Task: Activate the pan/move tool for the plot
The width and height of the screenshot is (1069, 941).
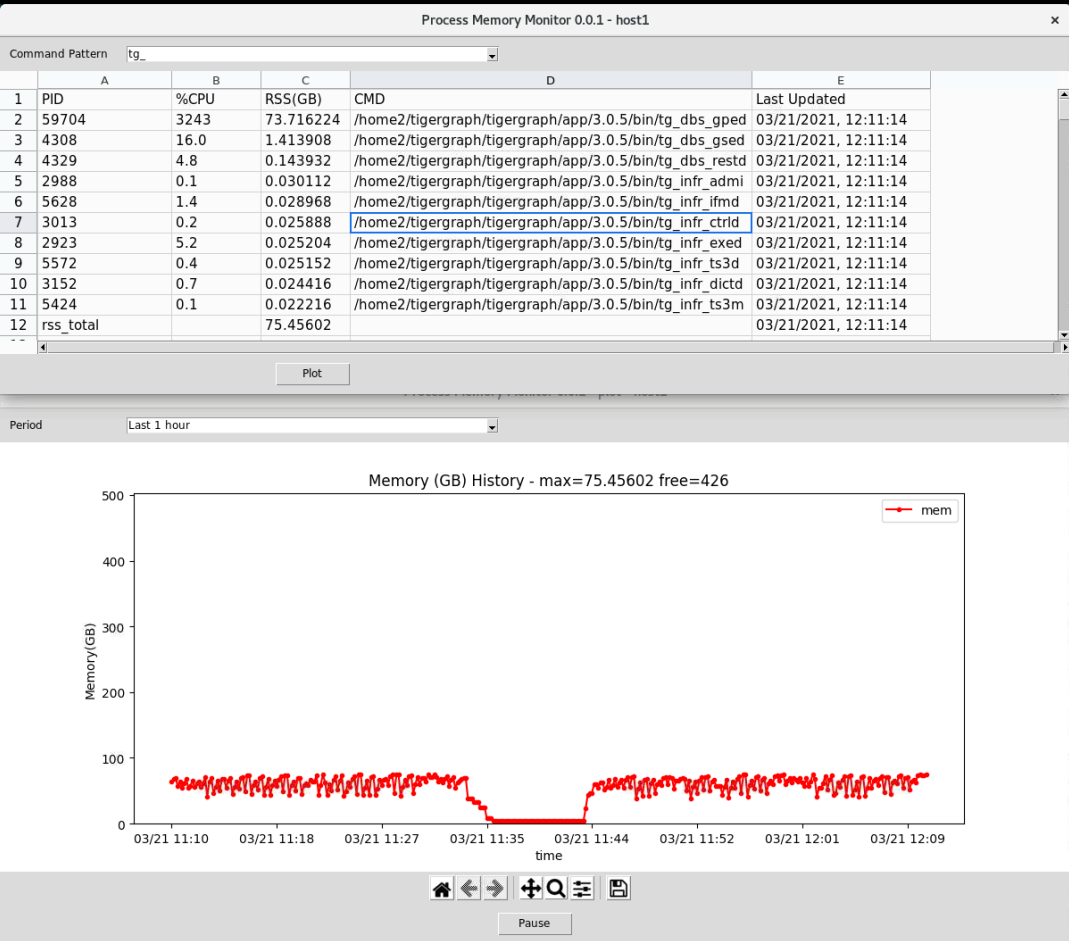Action: tap(529, 888)
